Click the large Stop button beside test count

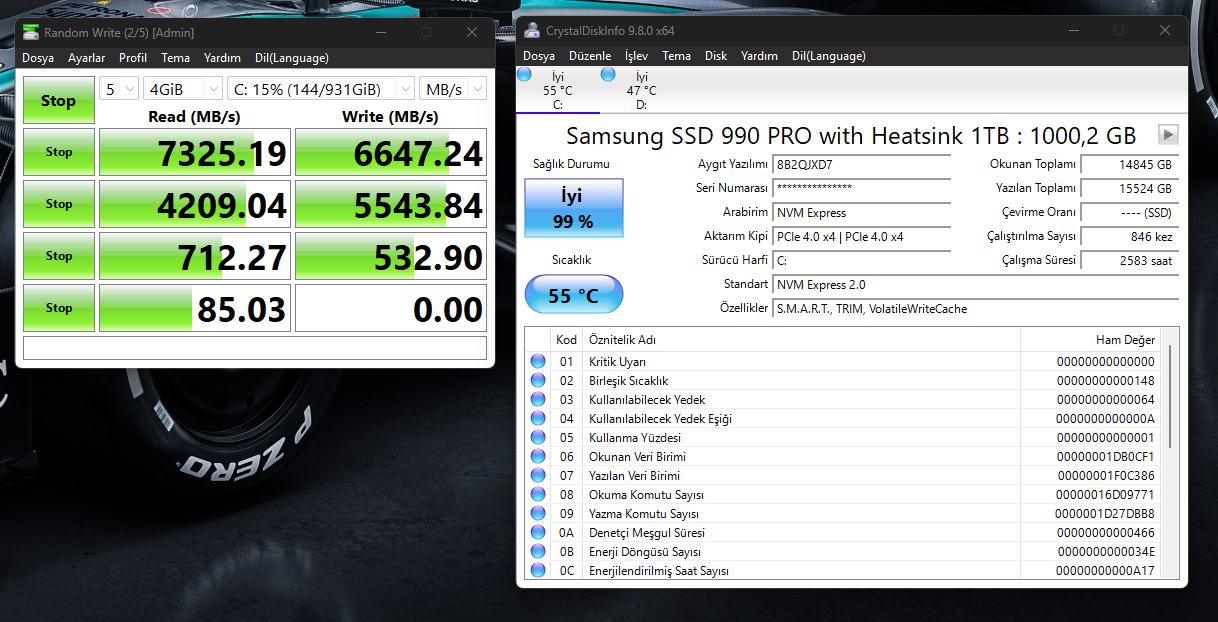pos(58,101)
